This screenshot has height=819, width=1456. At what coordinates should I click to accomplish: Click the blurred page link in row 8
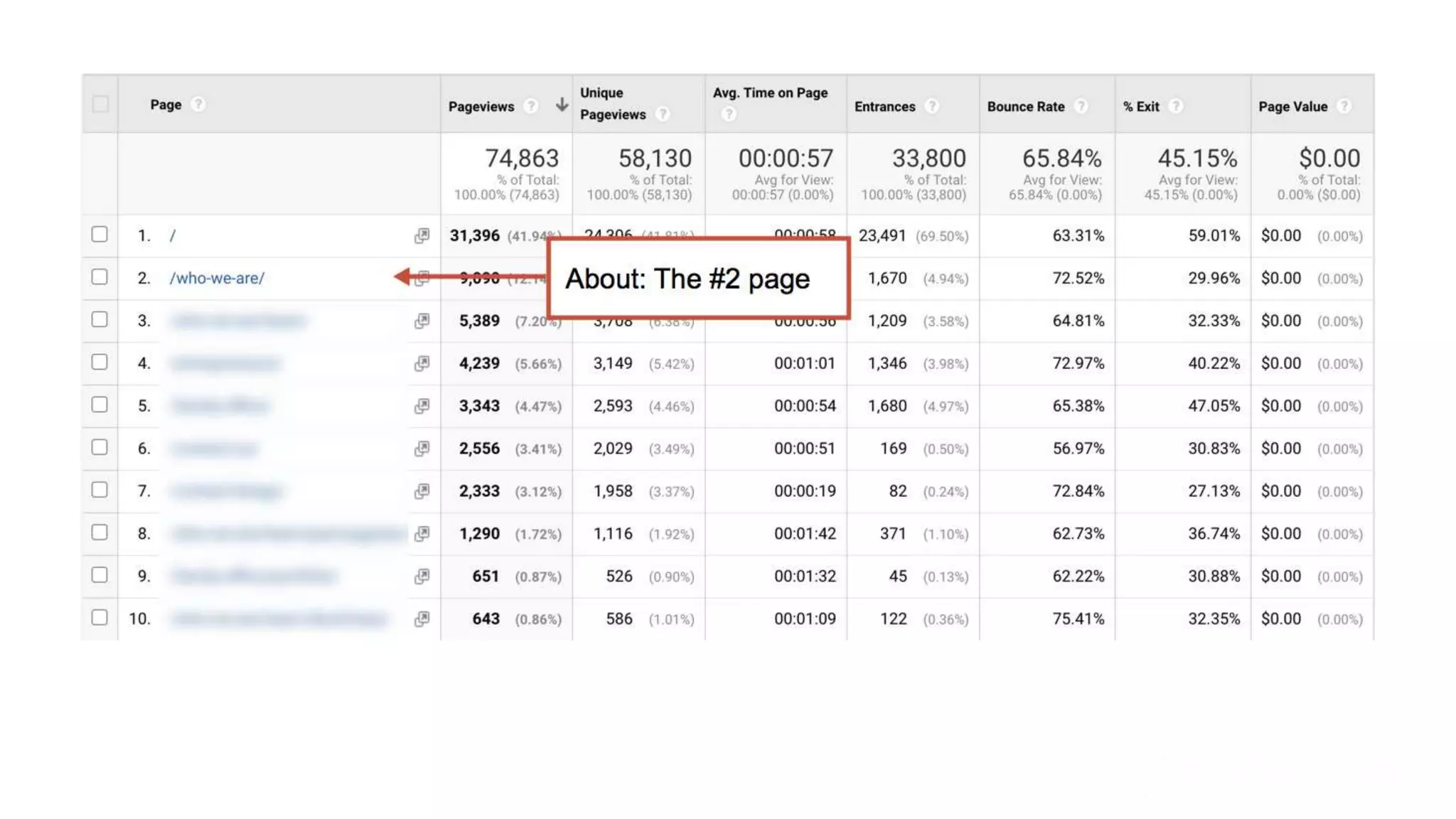click(288, 534)
